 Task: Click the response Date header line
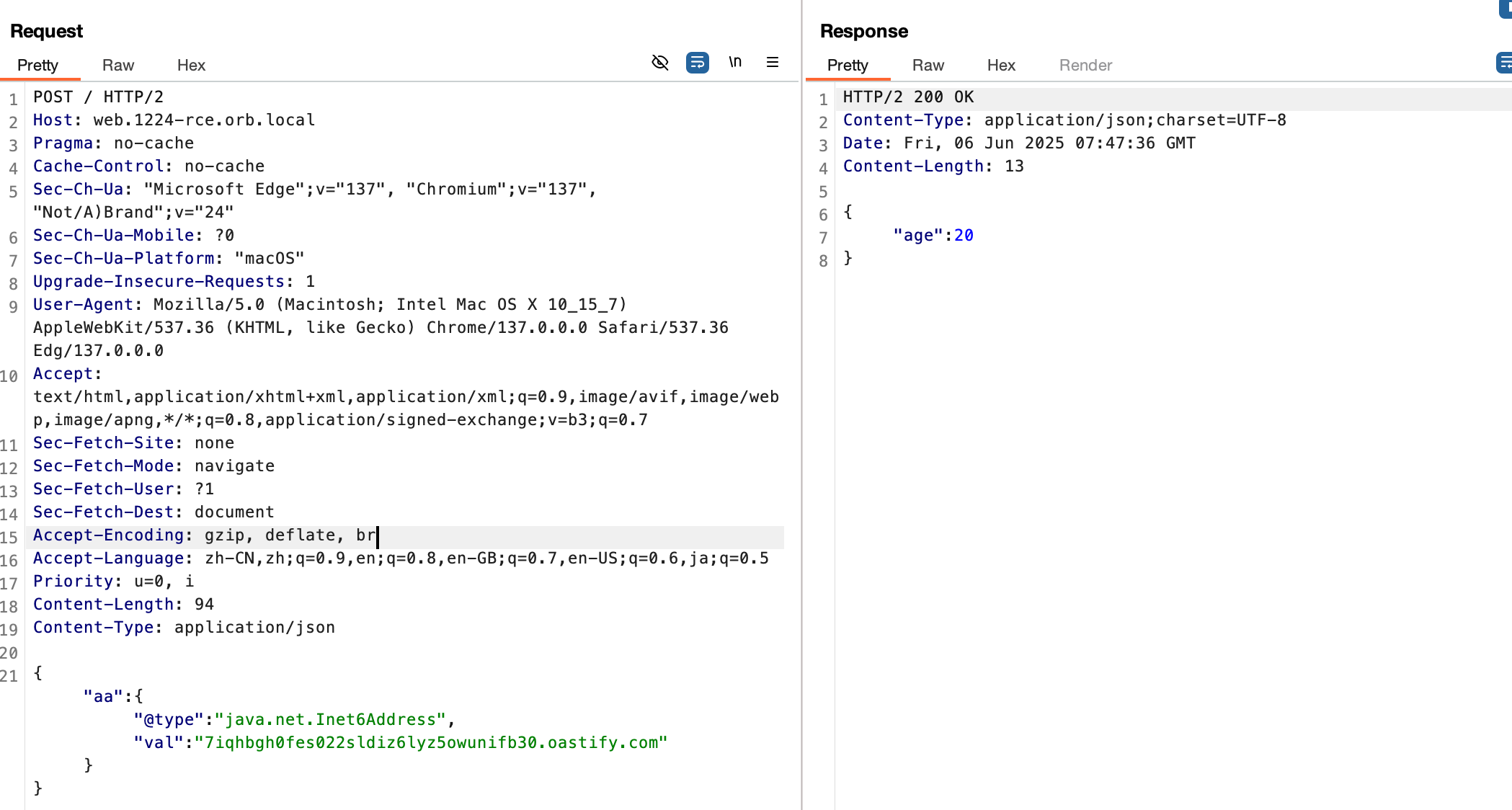point(1020,143)
